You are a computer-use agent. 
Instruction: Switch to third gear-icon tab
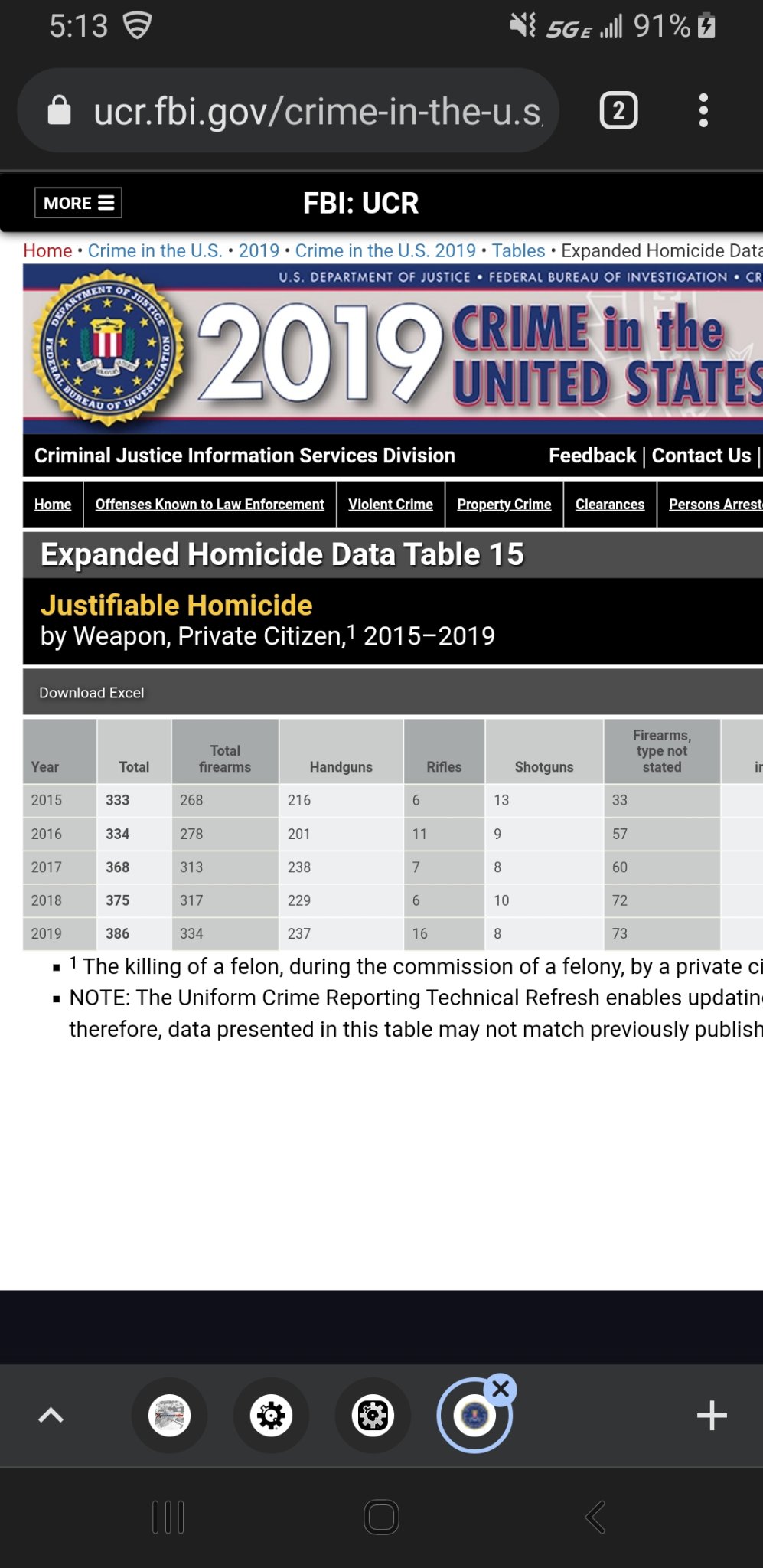pyautogui.click(x=373, y=1416)
